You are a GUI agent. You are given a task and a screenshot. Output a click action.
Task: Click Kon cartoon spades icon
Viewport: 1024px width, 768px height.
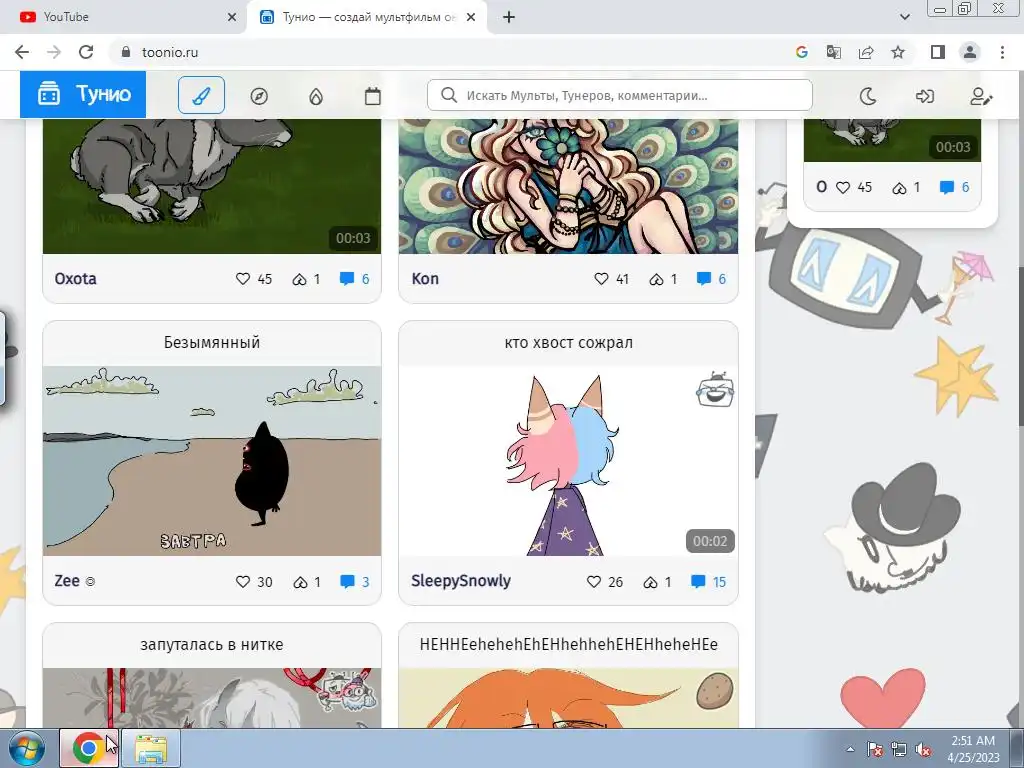[x=656, y=280]
